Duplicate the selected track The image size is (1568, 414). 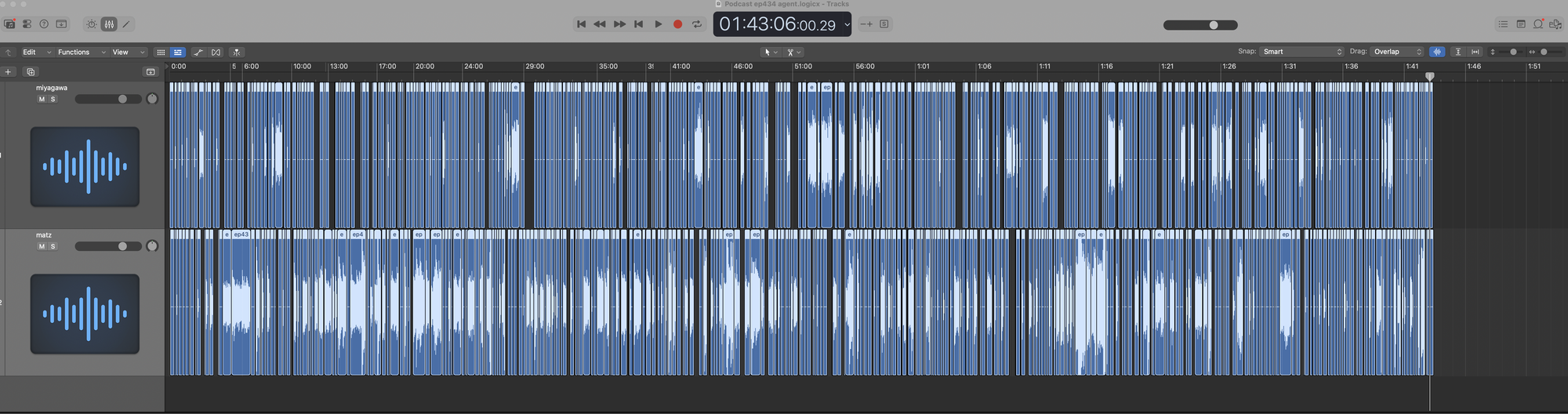pyautogui.click(x=31, y=72)
